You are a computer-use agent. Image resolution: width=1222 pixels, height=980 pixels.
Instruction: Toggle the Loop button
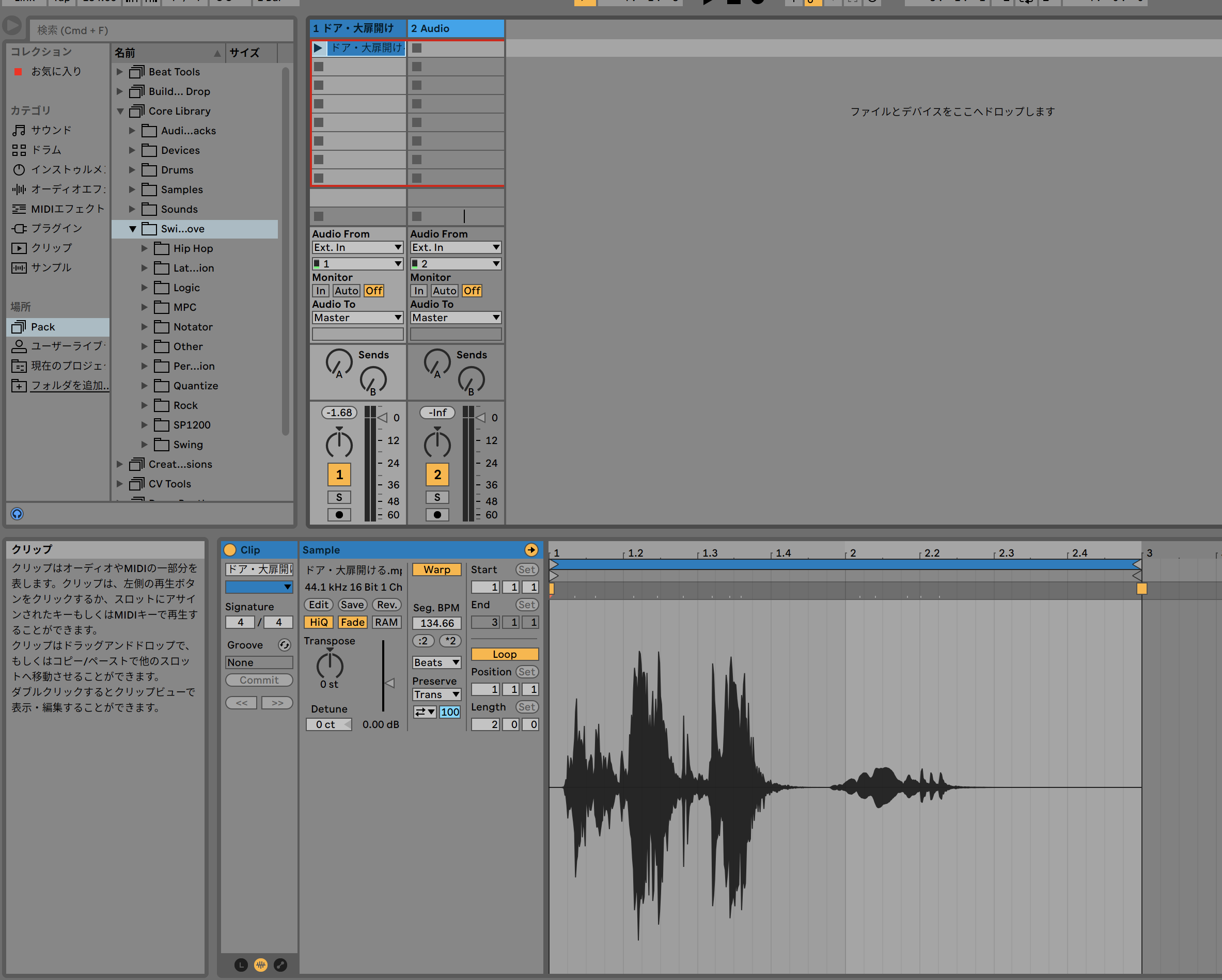click(505, 654)
